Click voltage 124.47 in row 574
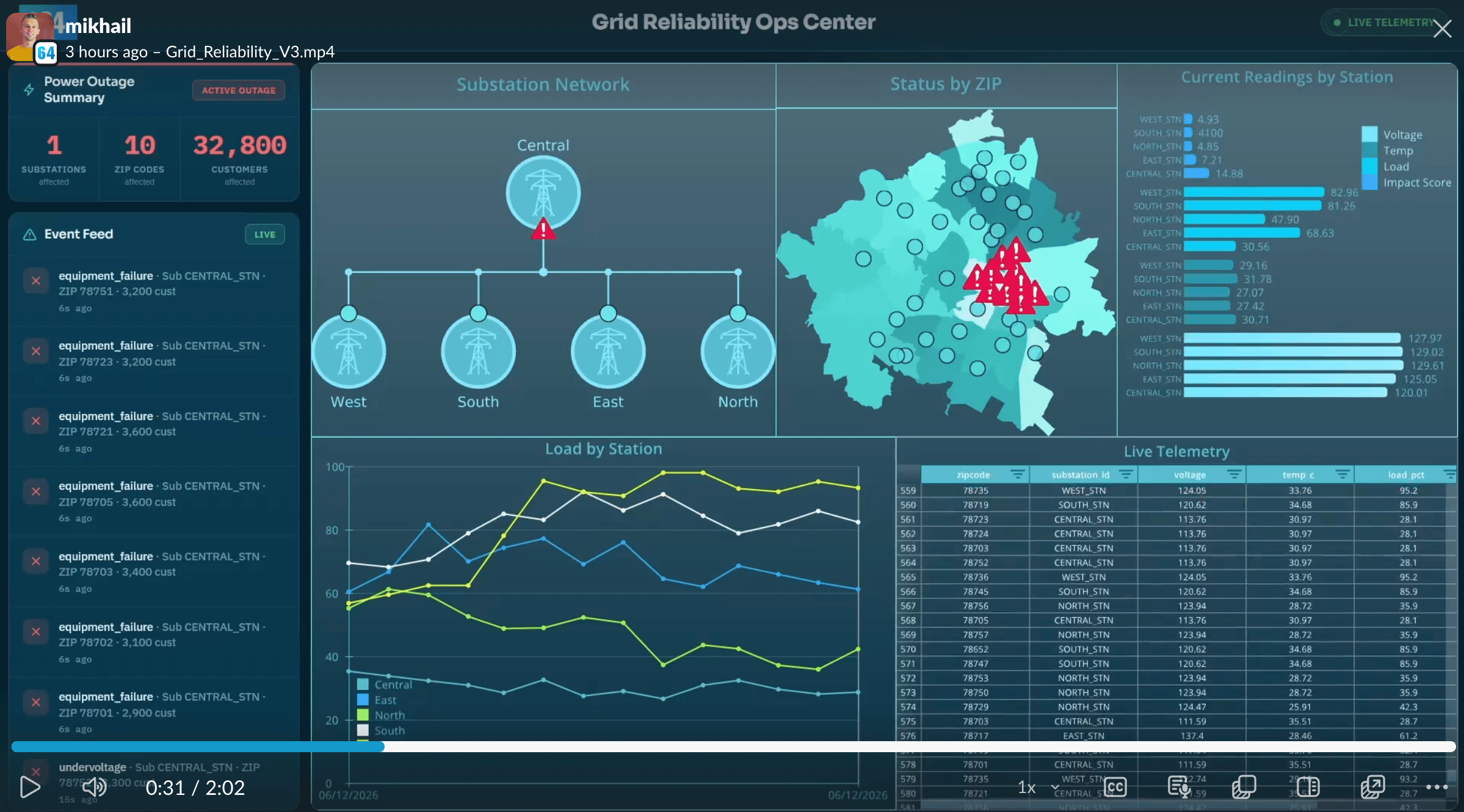This screenshot has height=812, width=1464. [x=1192, y=707]
